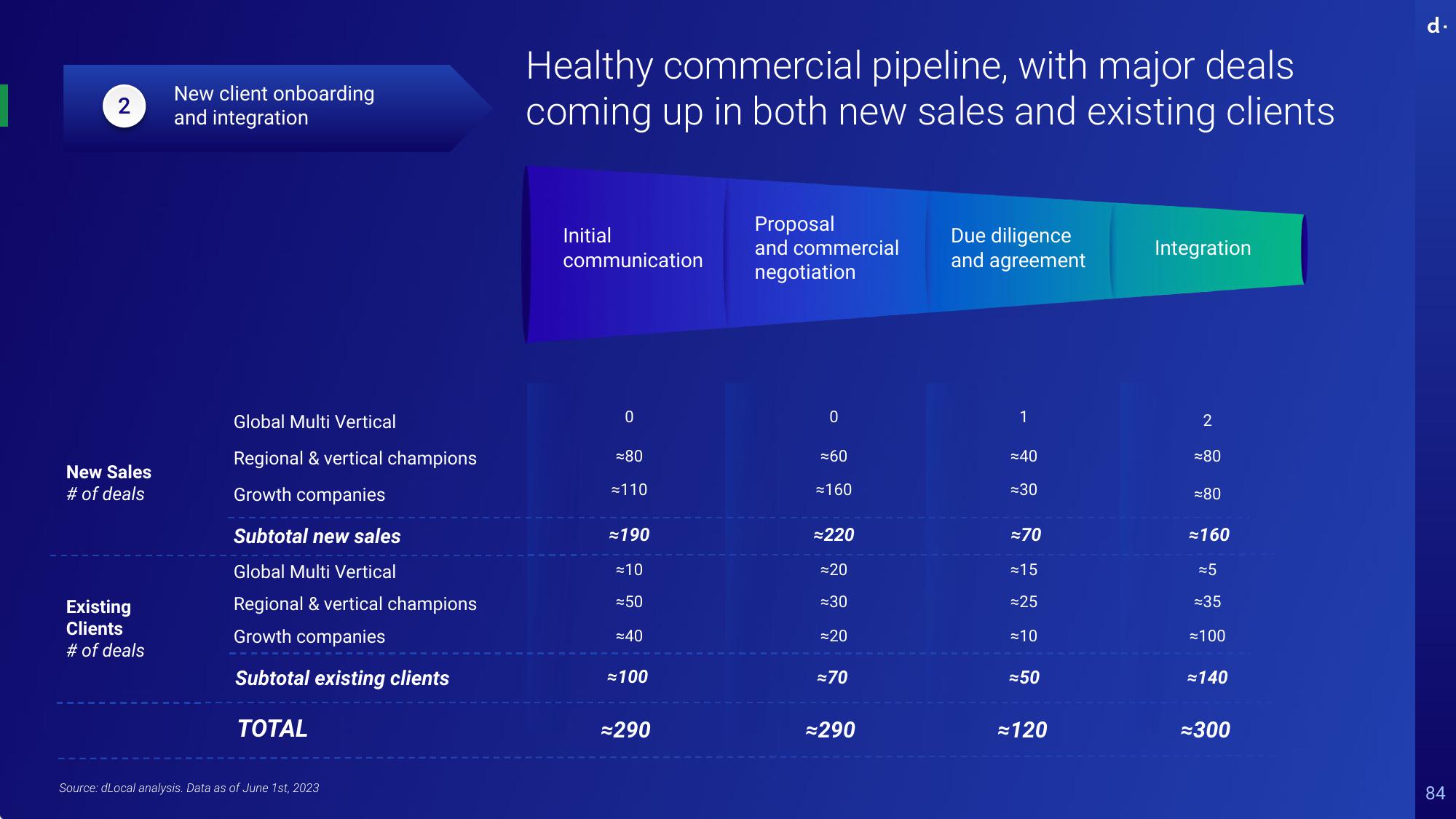This screenshot has height=819, width=1456.
Task: Click 'Growth companies' under Existing Clients
Action: pos(309,637)
